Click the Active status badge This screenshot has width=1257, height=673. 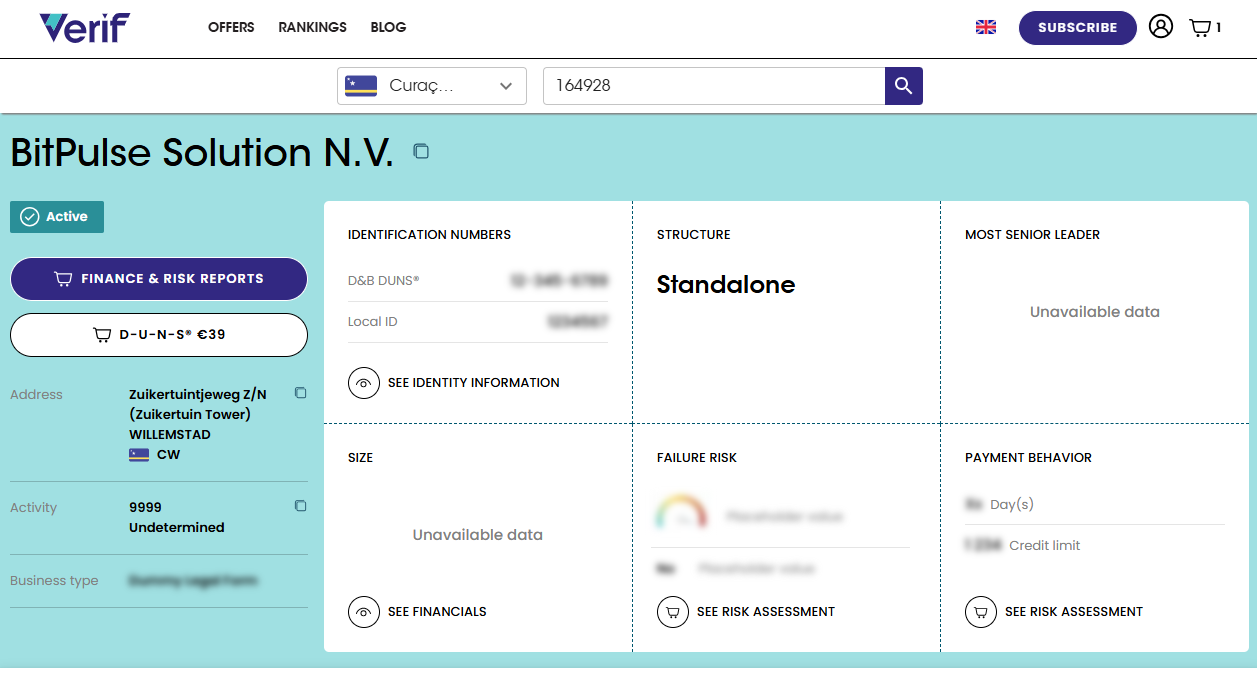[57, 217]
